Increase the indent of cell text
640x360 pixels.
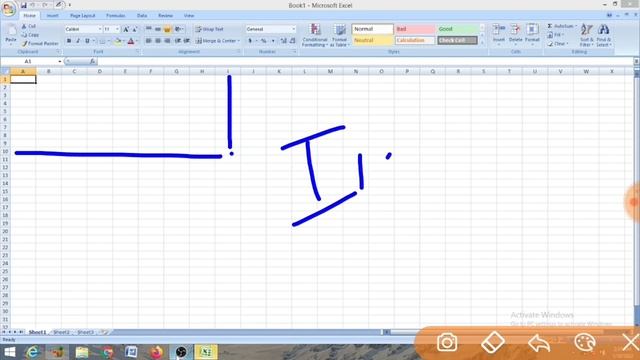[187, 41]
